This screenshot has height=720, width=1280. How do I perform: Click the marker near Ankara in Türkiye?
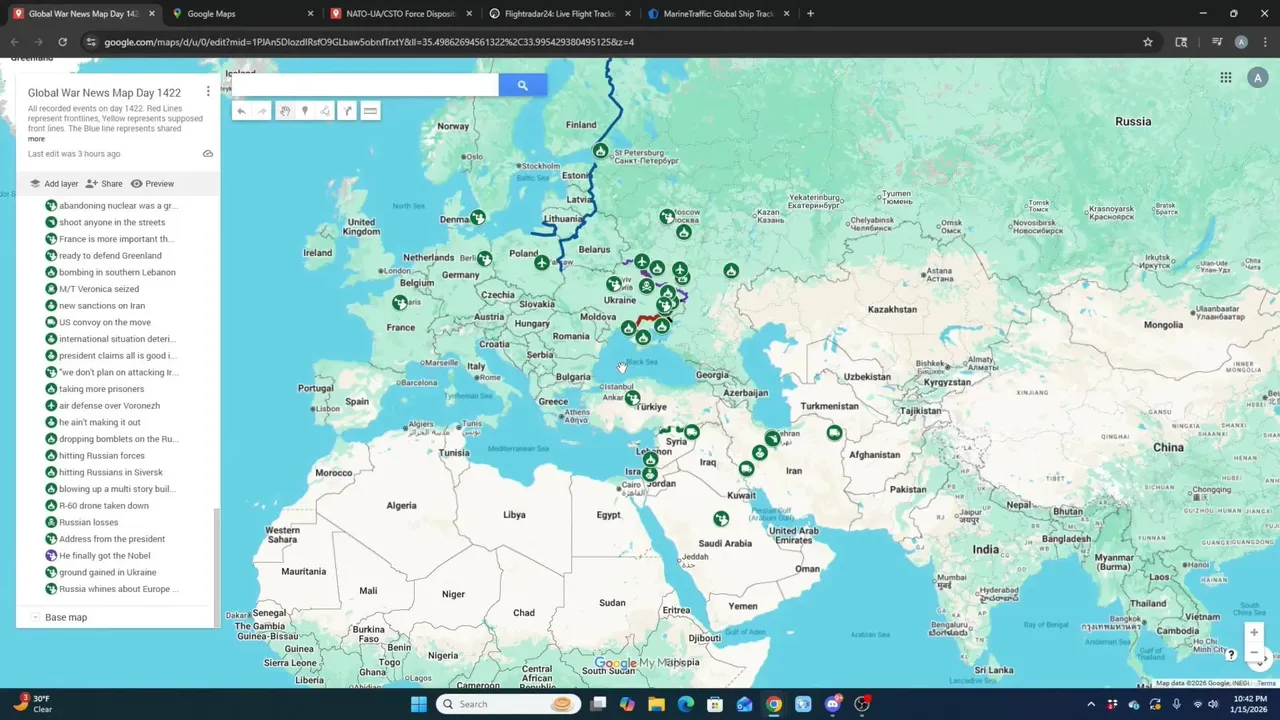pos(632,398)
